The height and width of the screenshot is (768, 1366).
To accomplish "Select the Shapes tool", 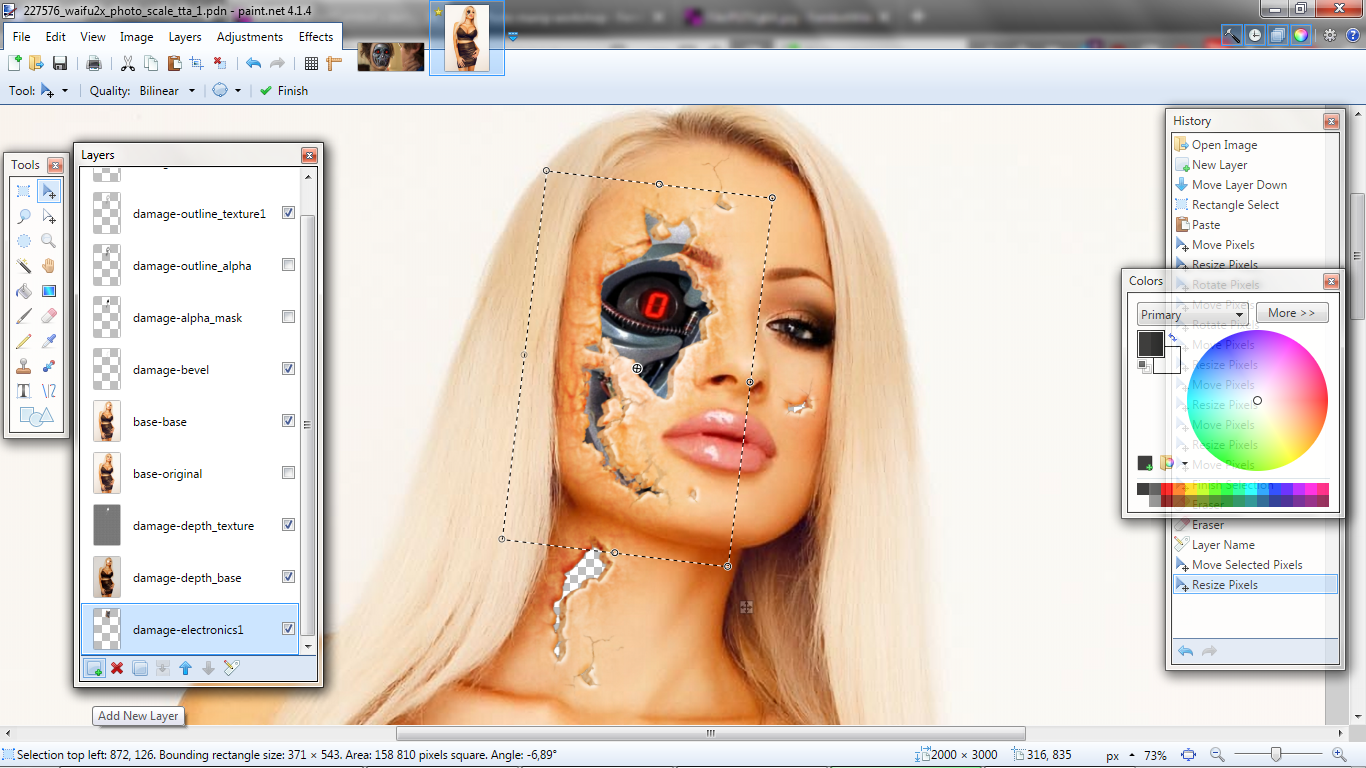I will (36, 417).
